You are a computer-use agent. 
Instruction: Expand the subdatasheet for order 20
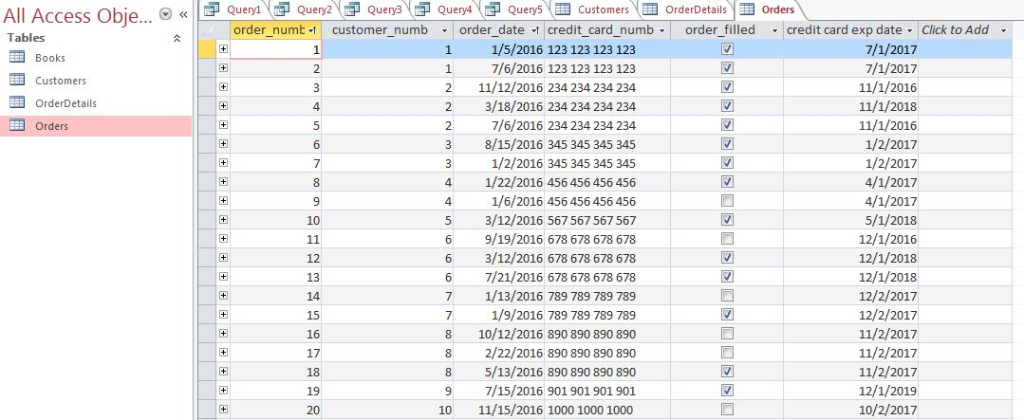(x=223, y=409)
